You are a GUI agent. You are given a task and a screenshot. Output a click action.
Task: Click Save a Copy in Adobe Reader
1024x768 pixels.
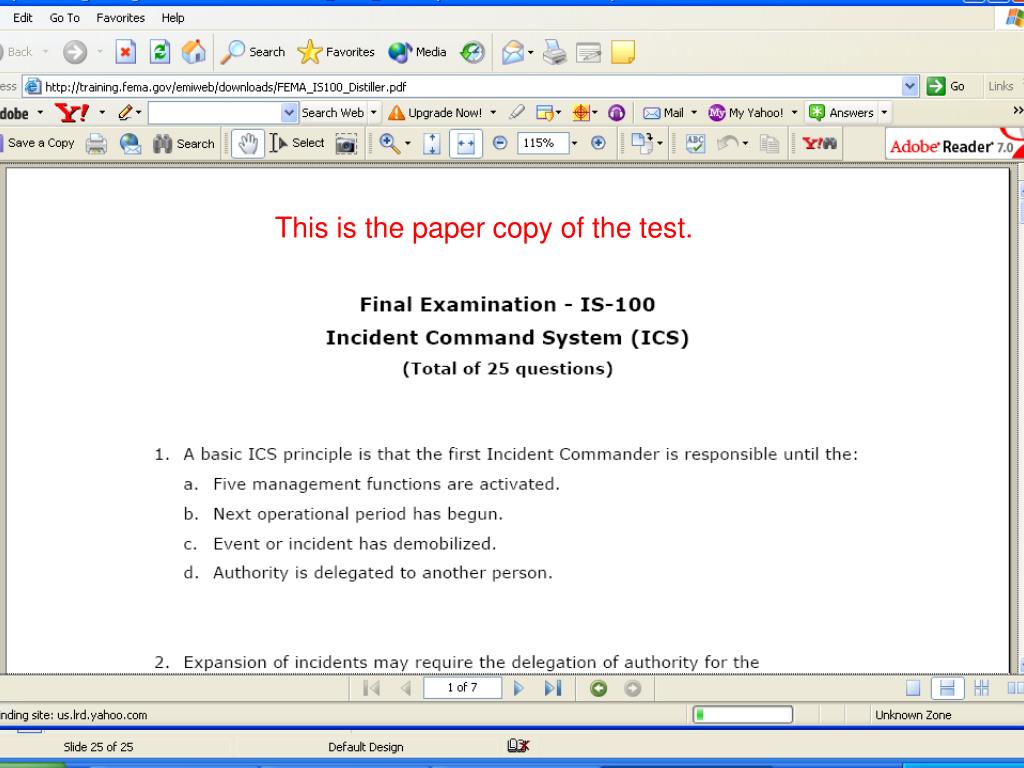pos(39,143)
